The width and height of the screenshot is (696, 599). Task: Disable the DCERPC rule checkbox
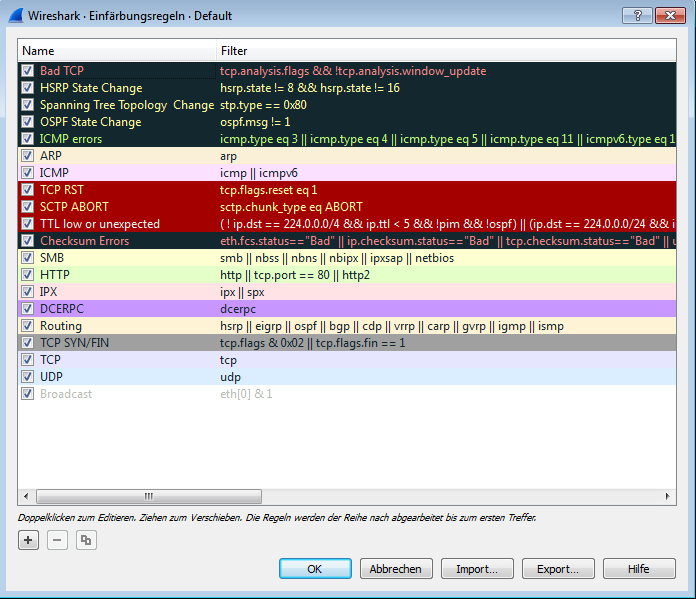[28, 309]
